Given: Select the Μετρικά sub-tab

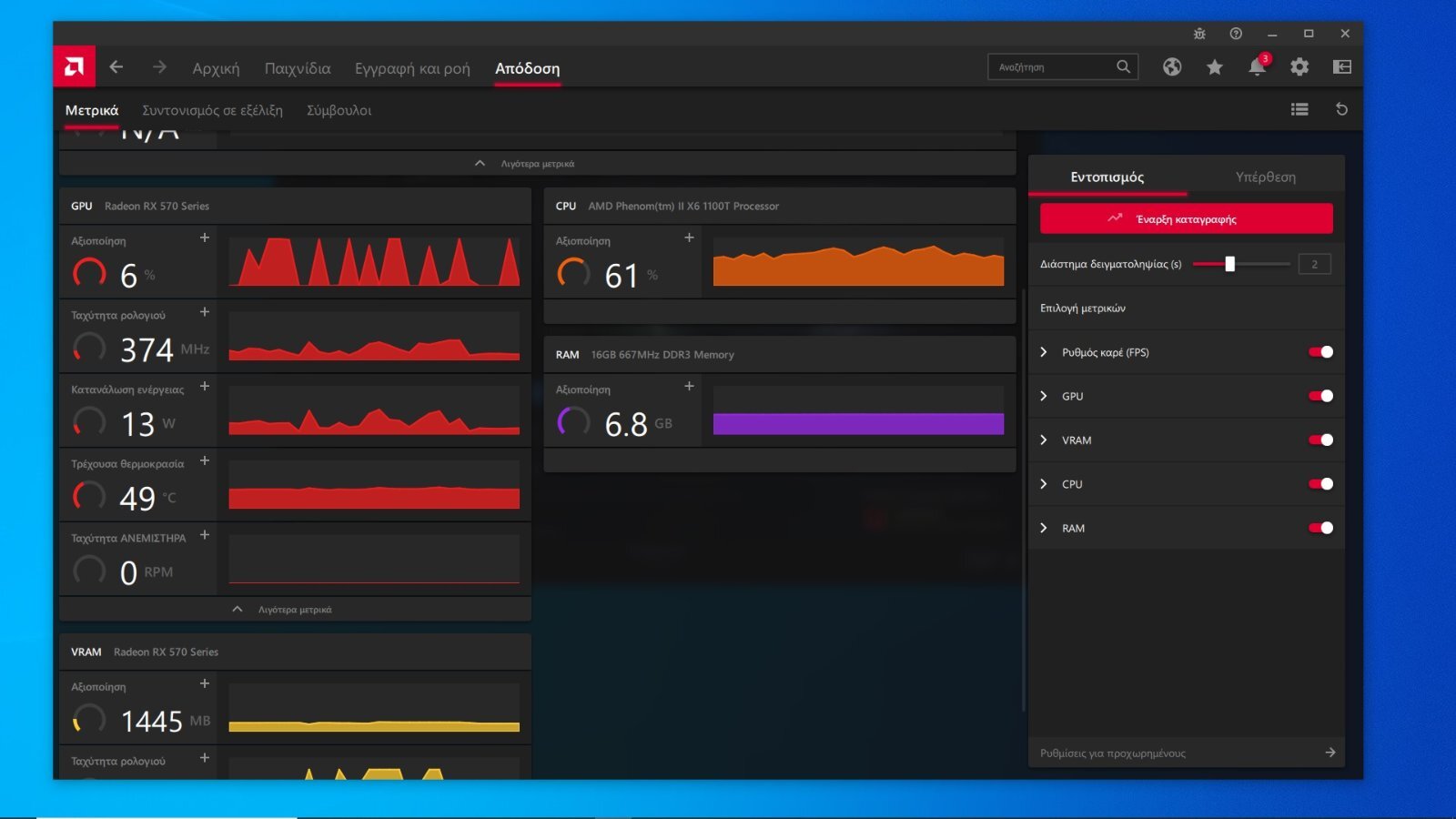Looking at the screenshot, I should click(92, 110).
